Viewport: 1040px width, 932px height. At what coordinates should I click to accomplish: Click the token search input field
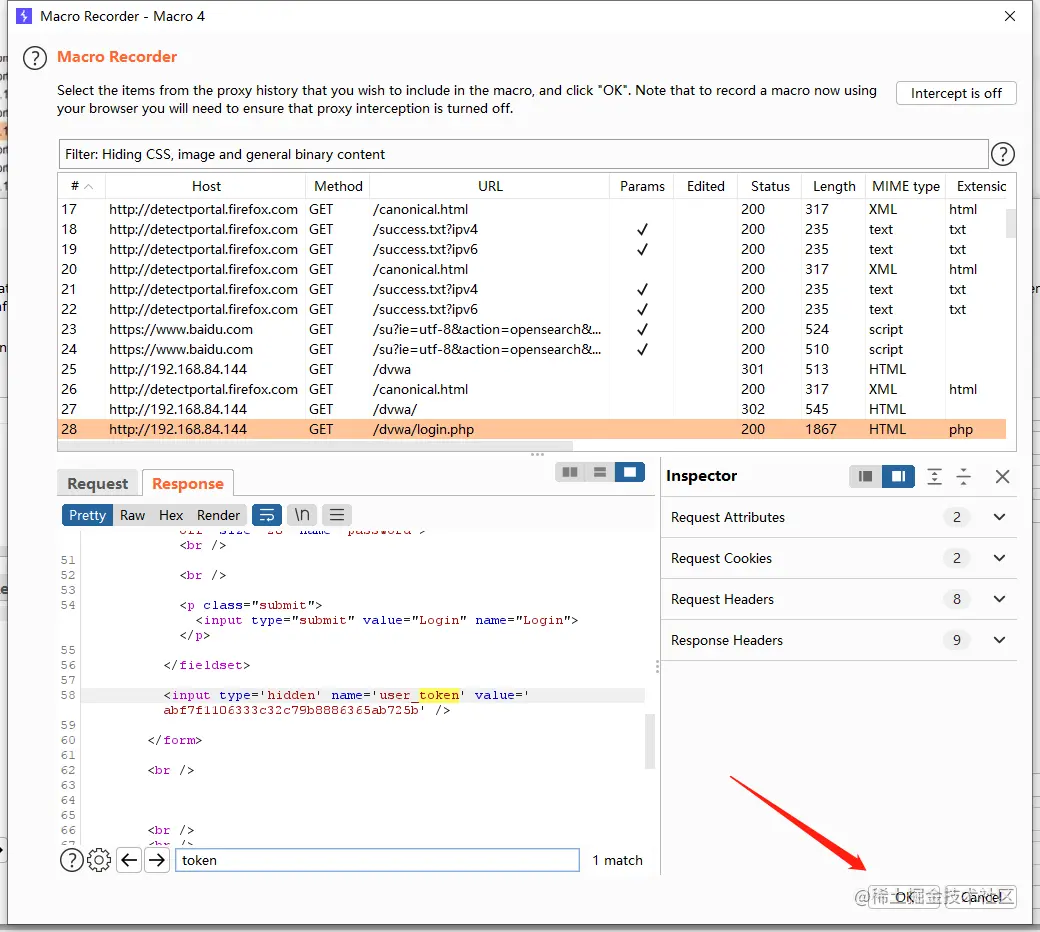tap(377, 860)
